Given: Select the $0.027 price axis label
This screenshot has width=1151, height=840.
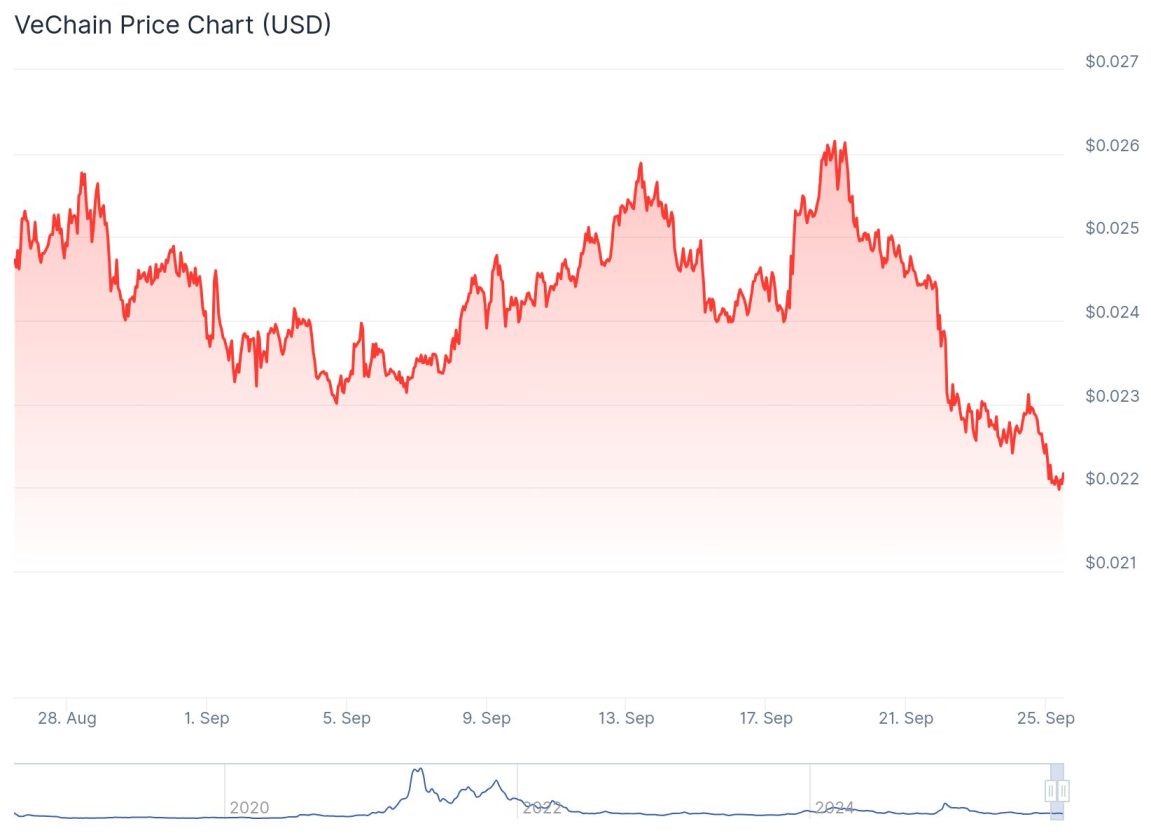Looking at the screenshot, I should tap(1112, 62).
